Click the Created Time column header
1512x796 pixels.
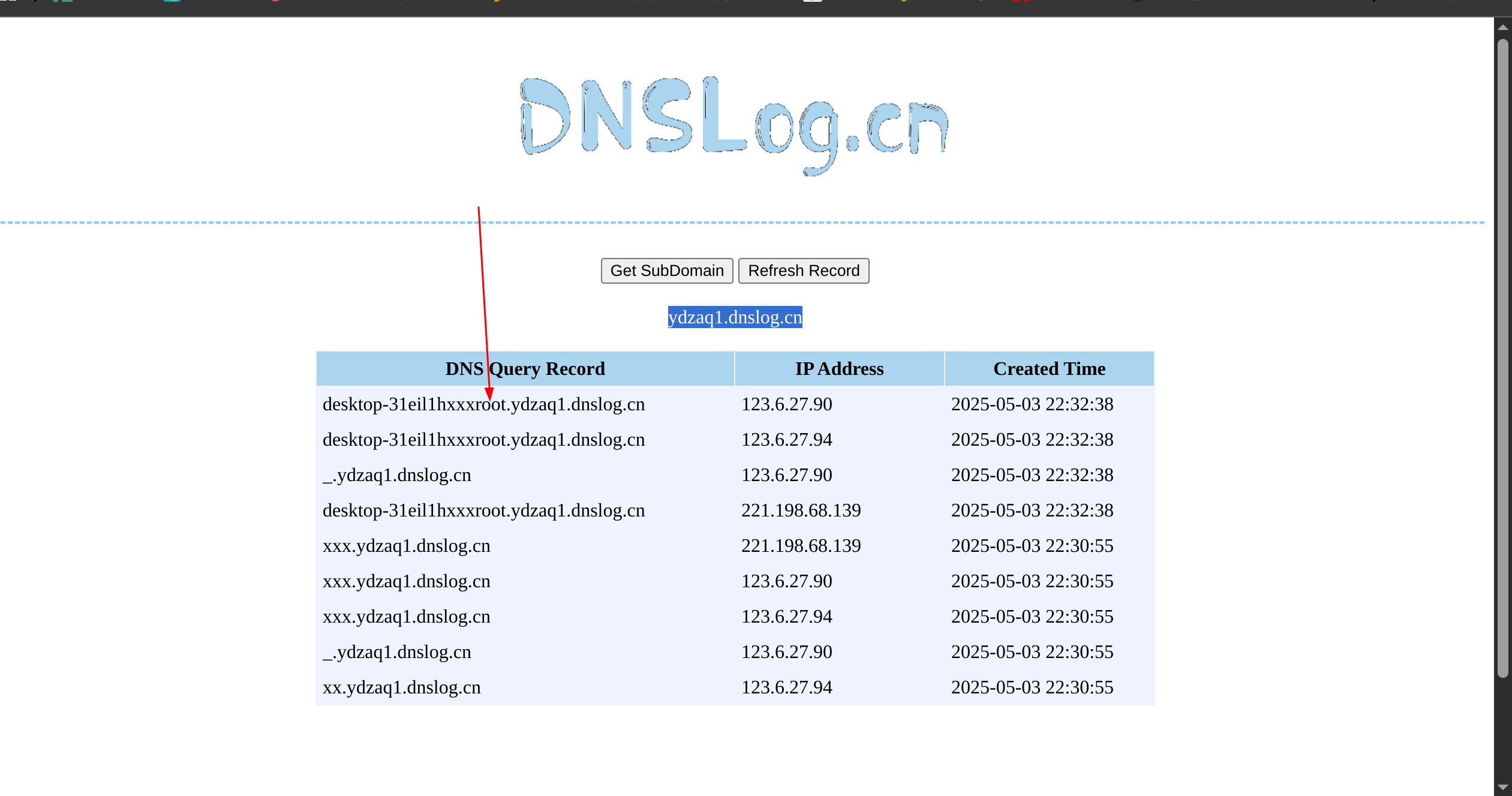point(1049,369)
